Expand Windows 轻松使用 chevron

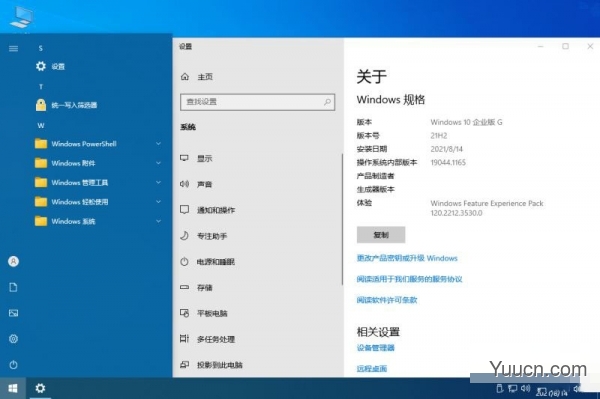(x=158, y=202)
